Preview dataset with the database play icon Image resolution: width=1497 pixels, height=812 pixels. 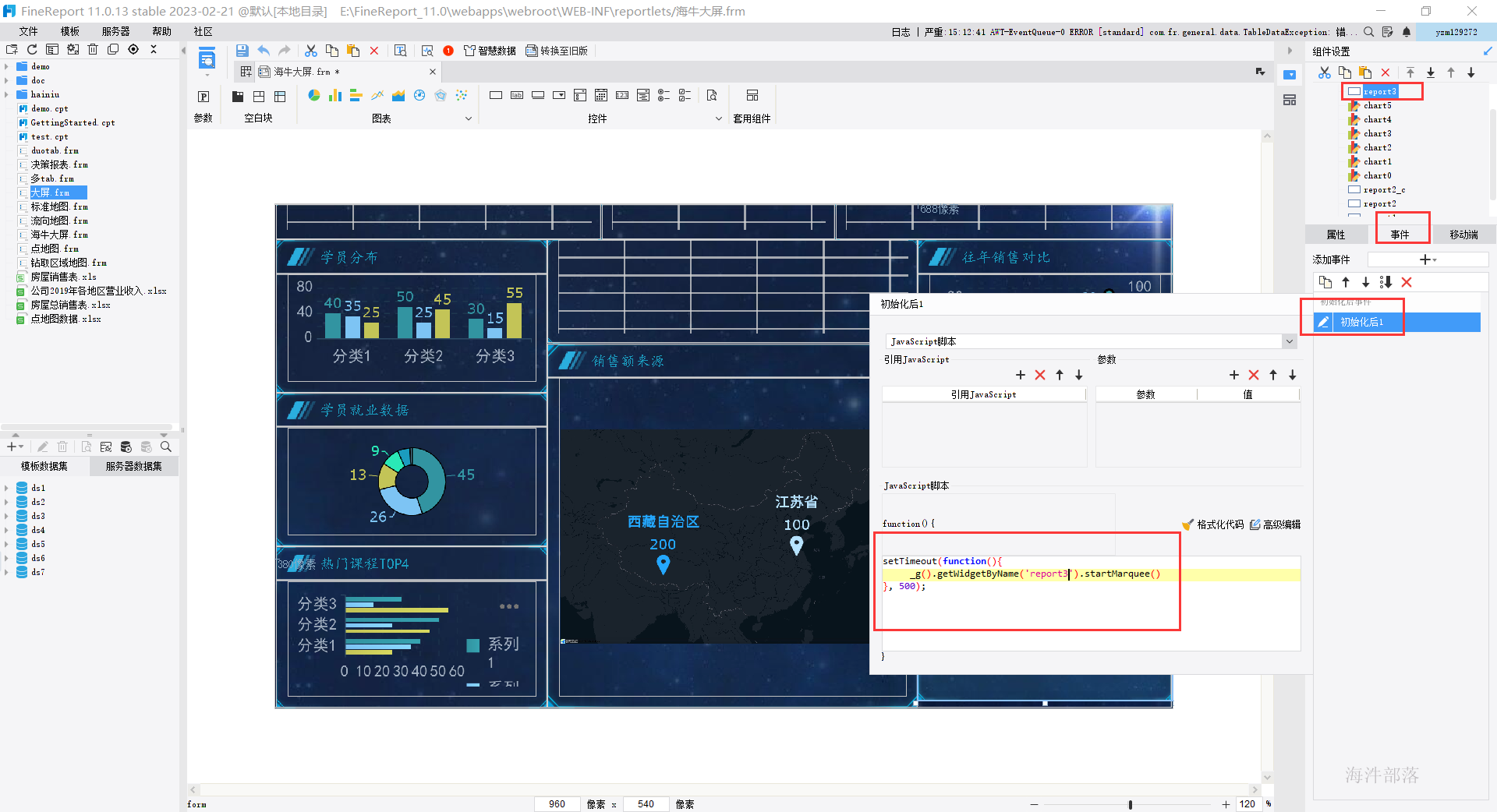point(126,447)
